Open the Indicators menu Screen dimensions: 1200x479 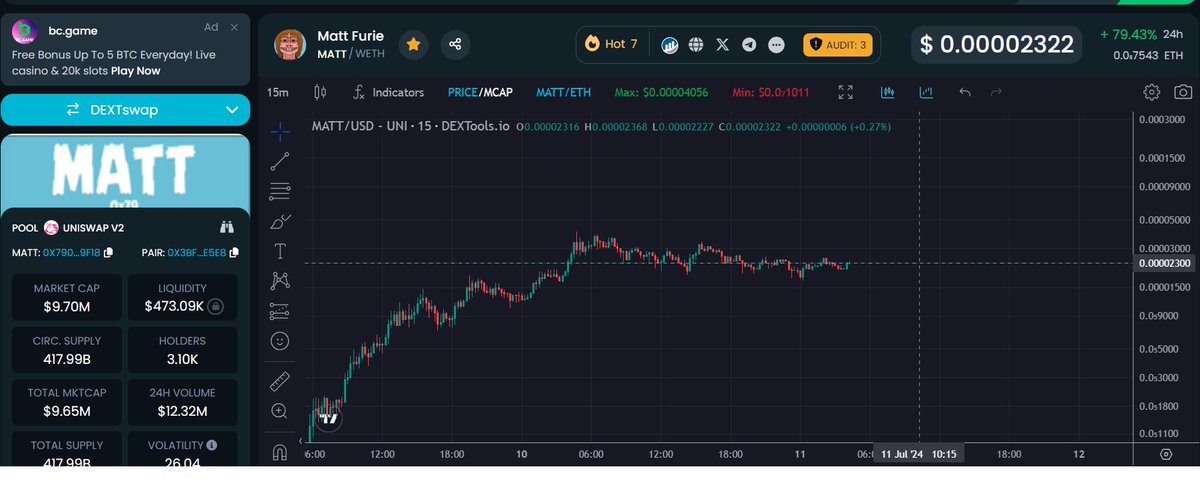[388, 92]
